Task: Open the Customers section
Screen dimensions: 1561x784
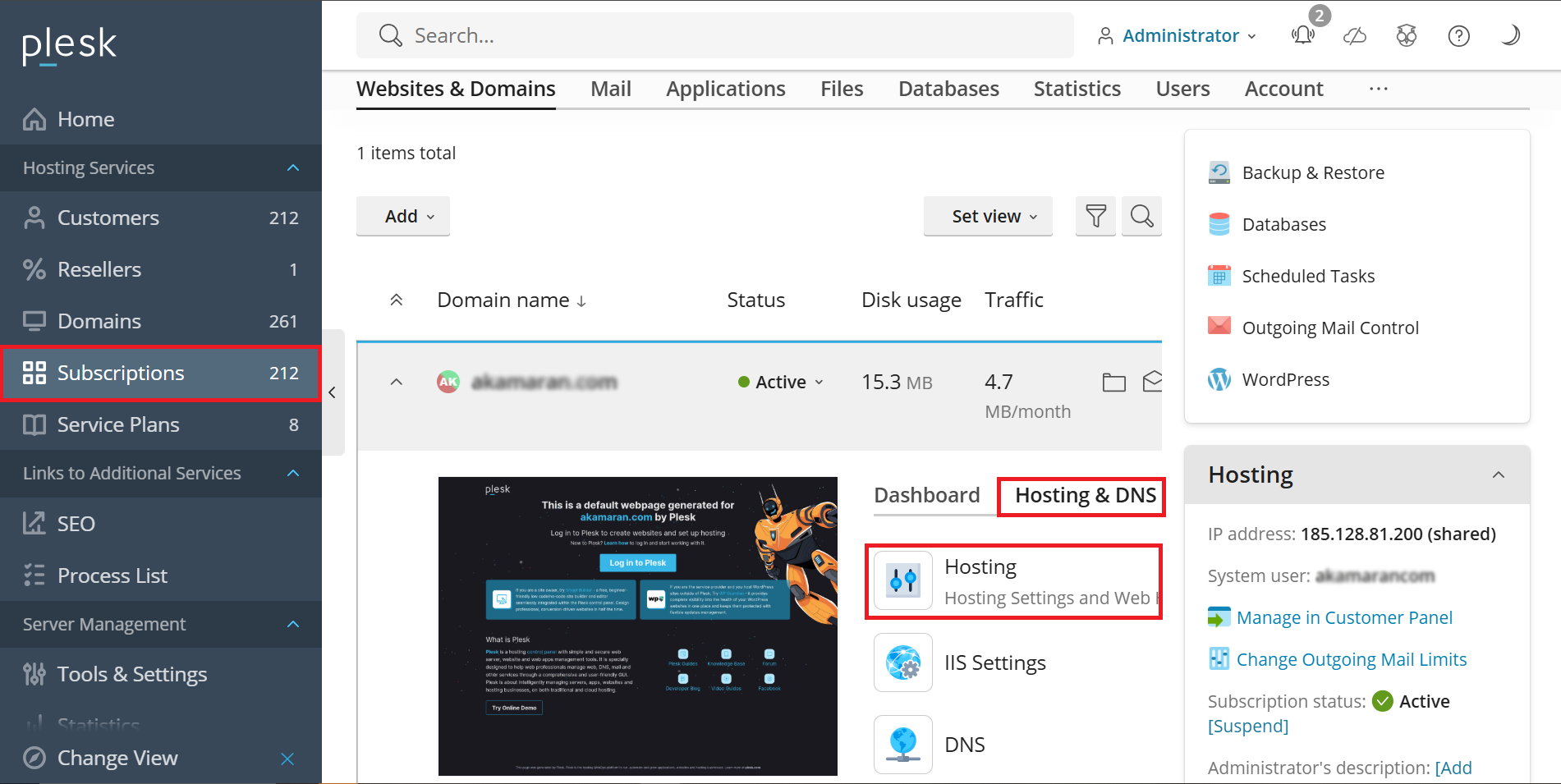Action: (161, 218)
